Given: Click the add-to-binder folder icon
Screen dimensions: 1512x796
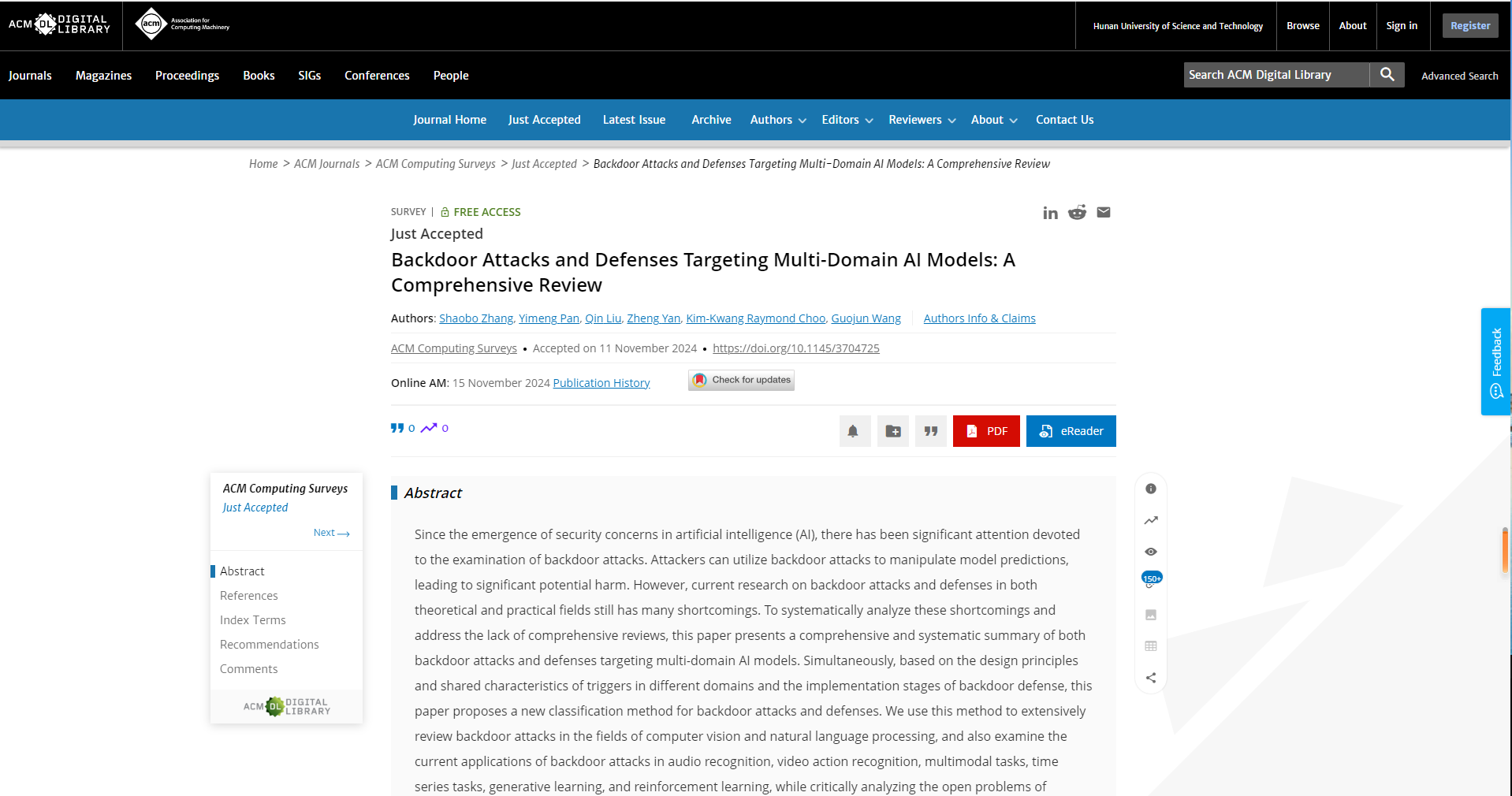Looking at the screenshot, I should point(893,431).
